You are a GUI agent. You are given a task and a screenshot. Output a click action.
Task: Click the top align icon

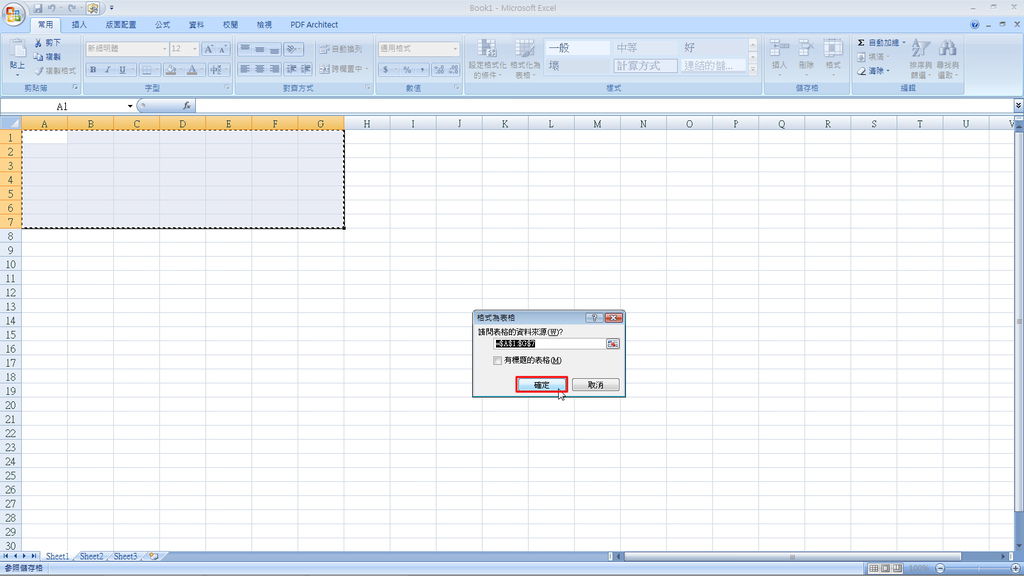[245, 49]
